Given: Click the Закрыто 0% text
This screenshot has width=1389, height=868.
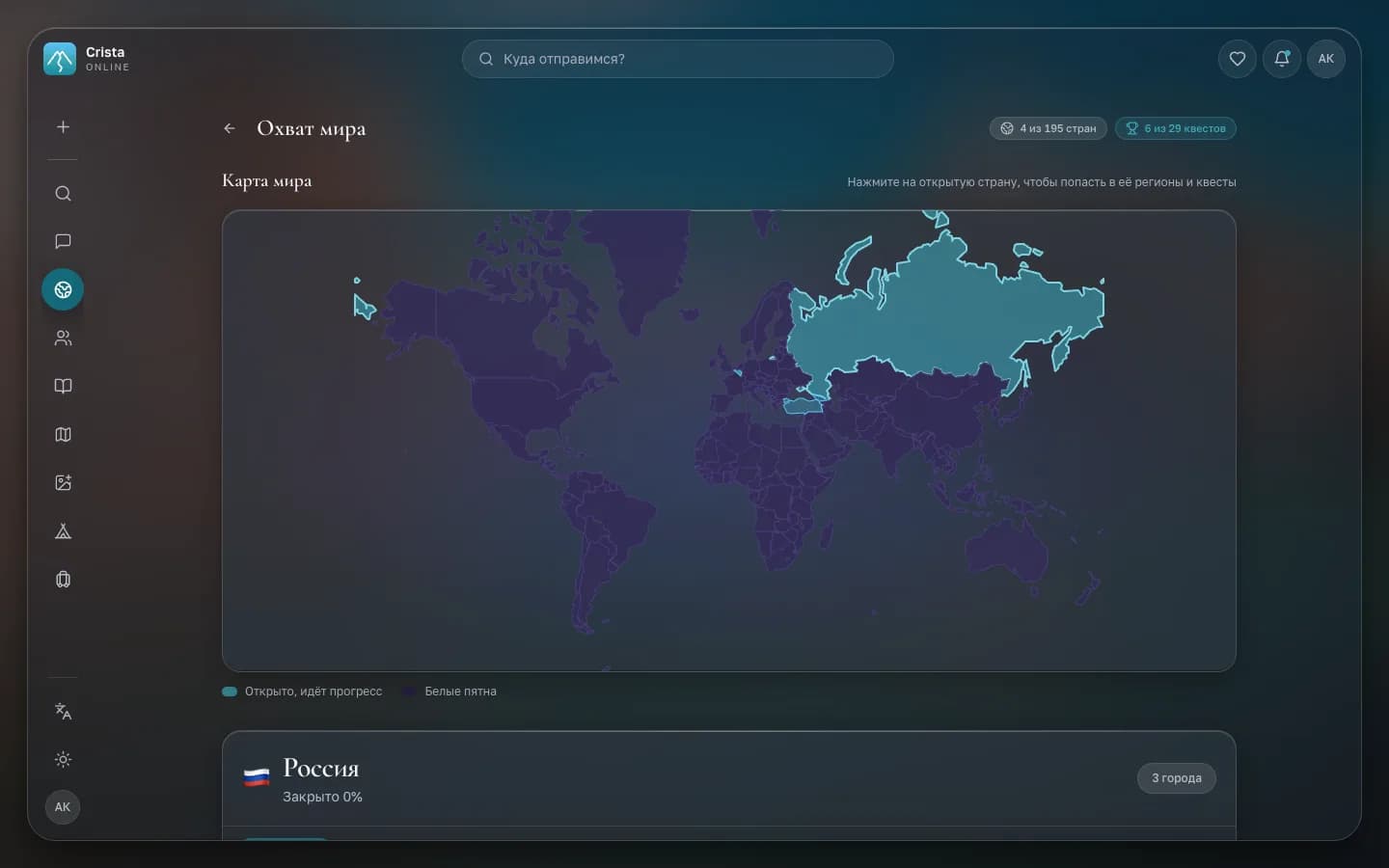Looking at the screenshot, I should (x=322, y=797).
